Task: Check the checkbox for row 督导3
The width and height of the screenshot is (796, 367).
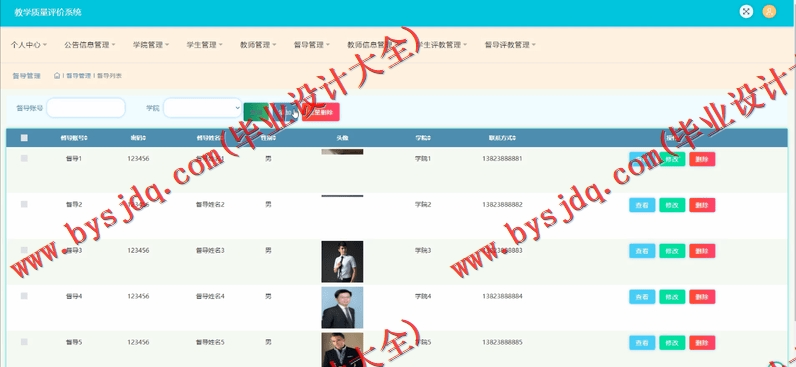Action: 24,250
